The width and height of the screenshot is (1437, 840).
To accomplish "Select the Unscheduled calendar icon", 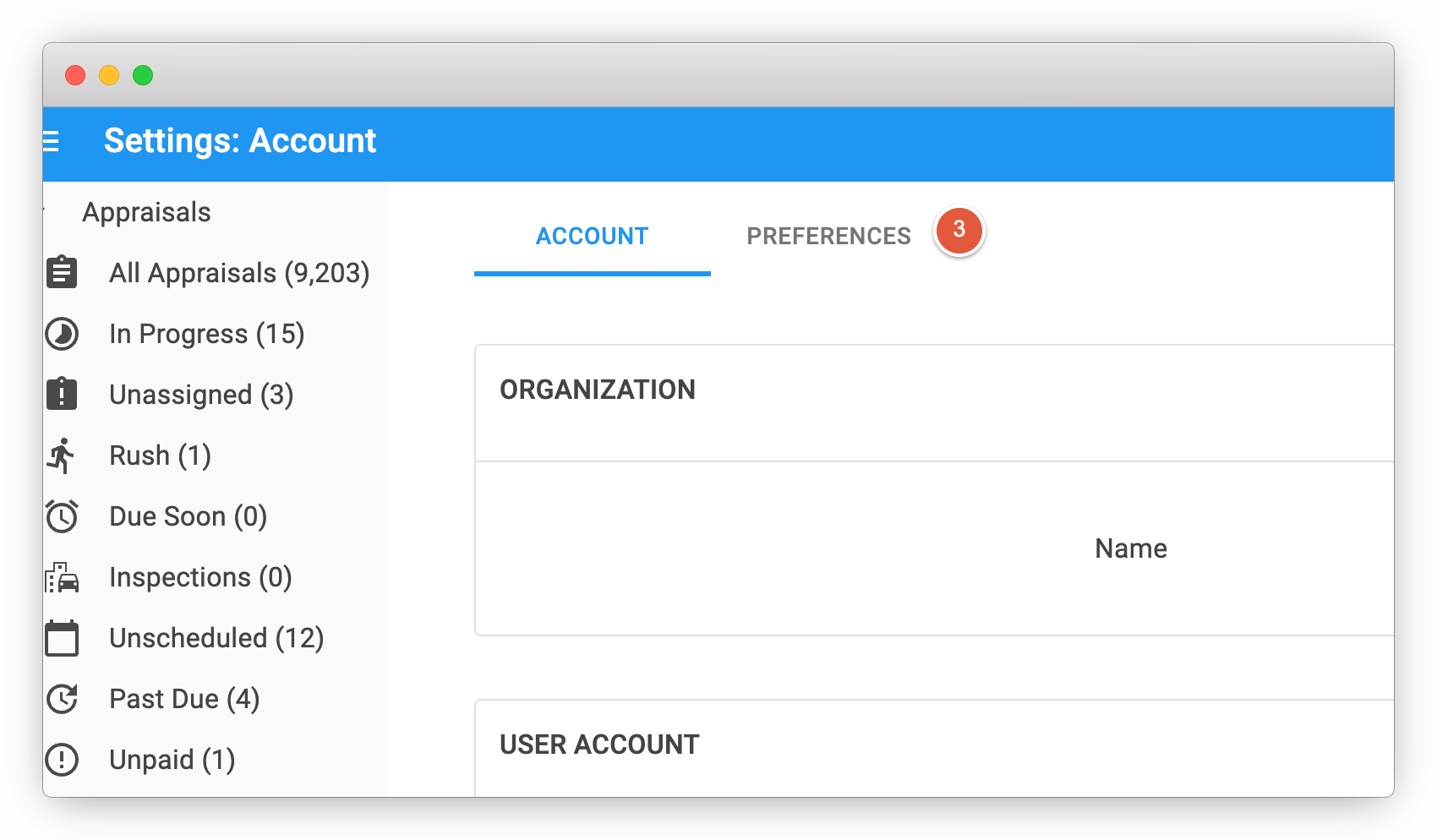I will pyautogui.click(x=62, y=638).
